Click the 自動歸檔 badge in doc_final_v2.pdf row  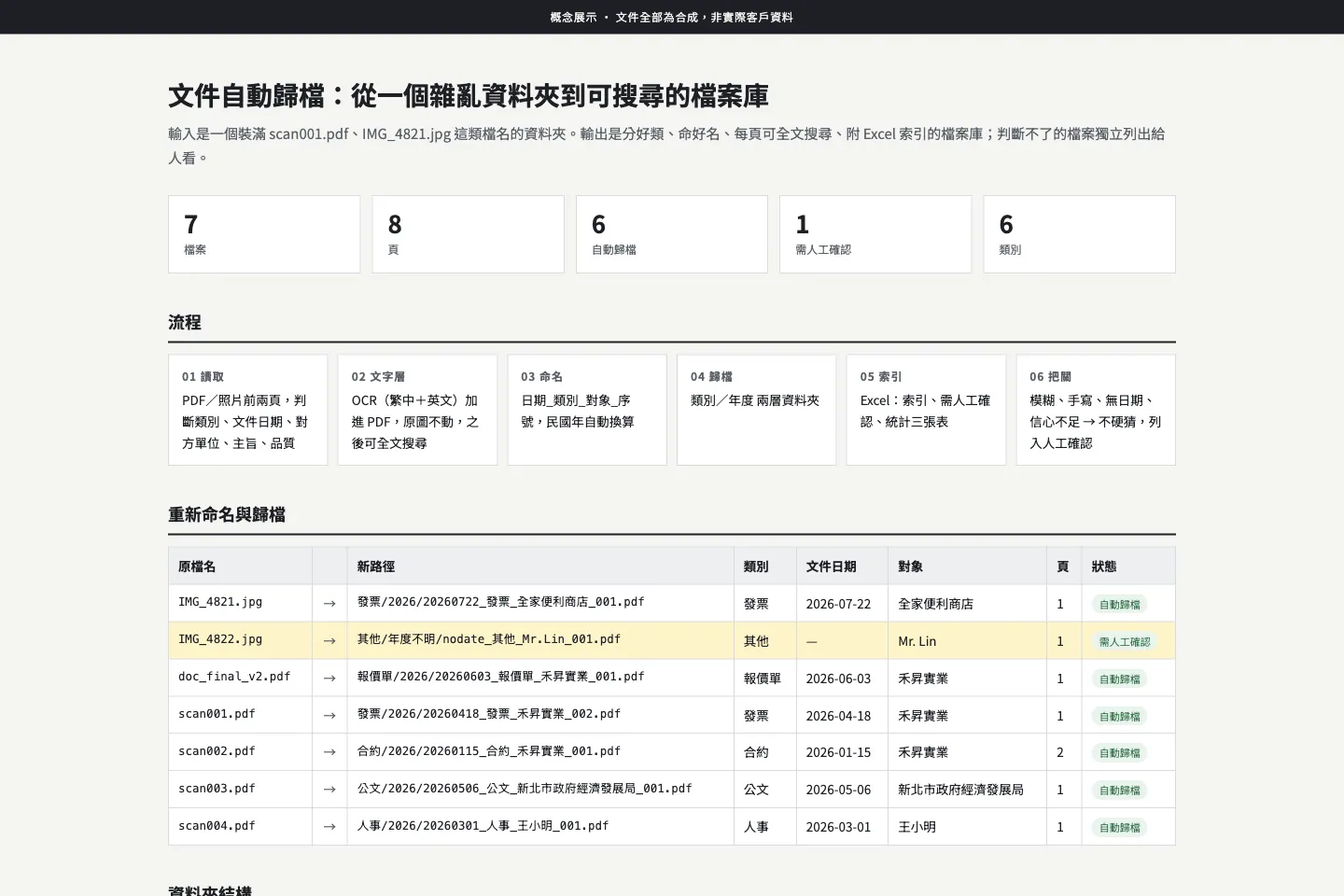1119,679
